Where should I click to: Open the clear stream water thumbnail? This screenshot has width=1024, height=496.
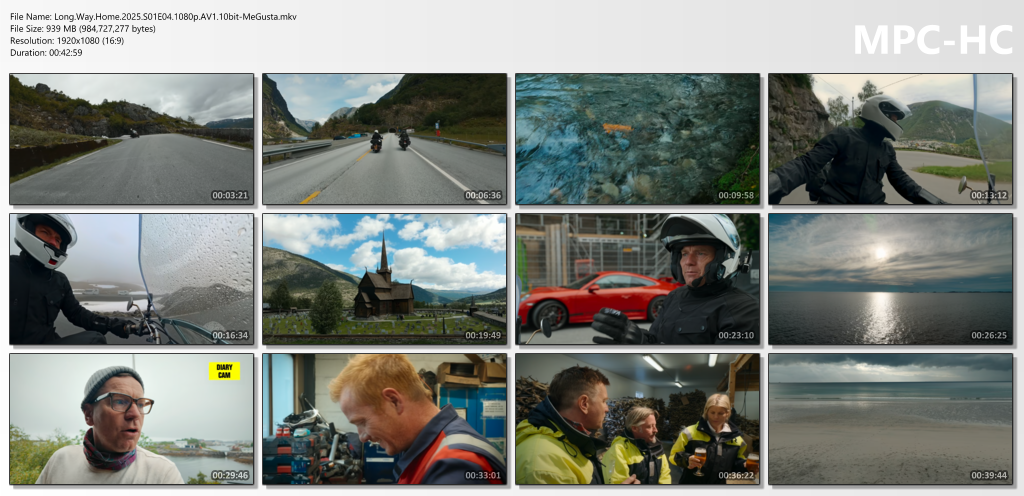coord(637,139)
